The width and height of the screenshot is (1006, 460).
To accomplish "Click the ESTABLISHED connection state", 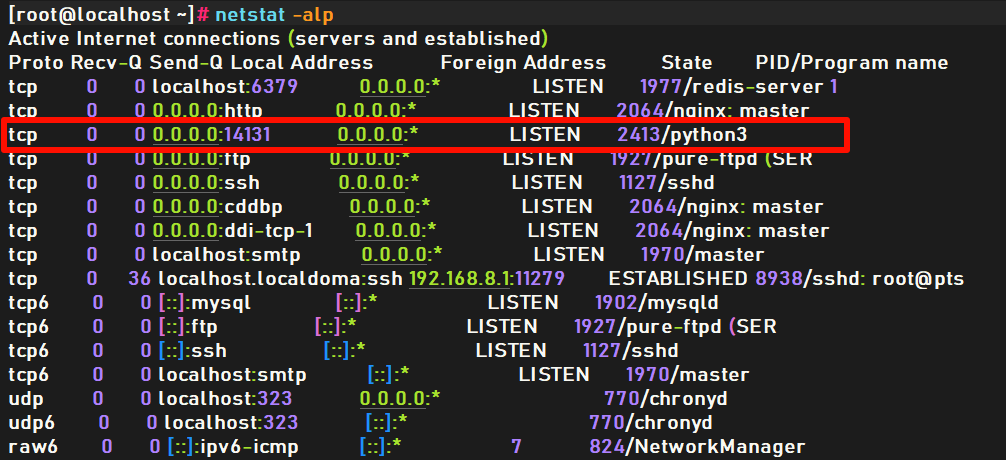I will (678, 279).
